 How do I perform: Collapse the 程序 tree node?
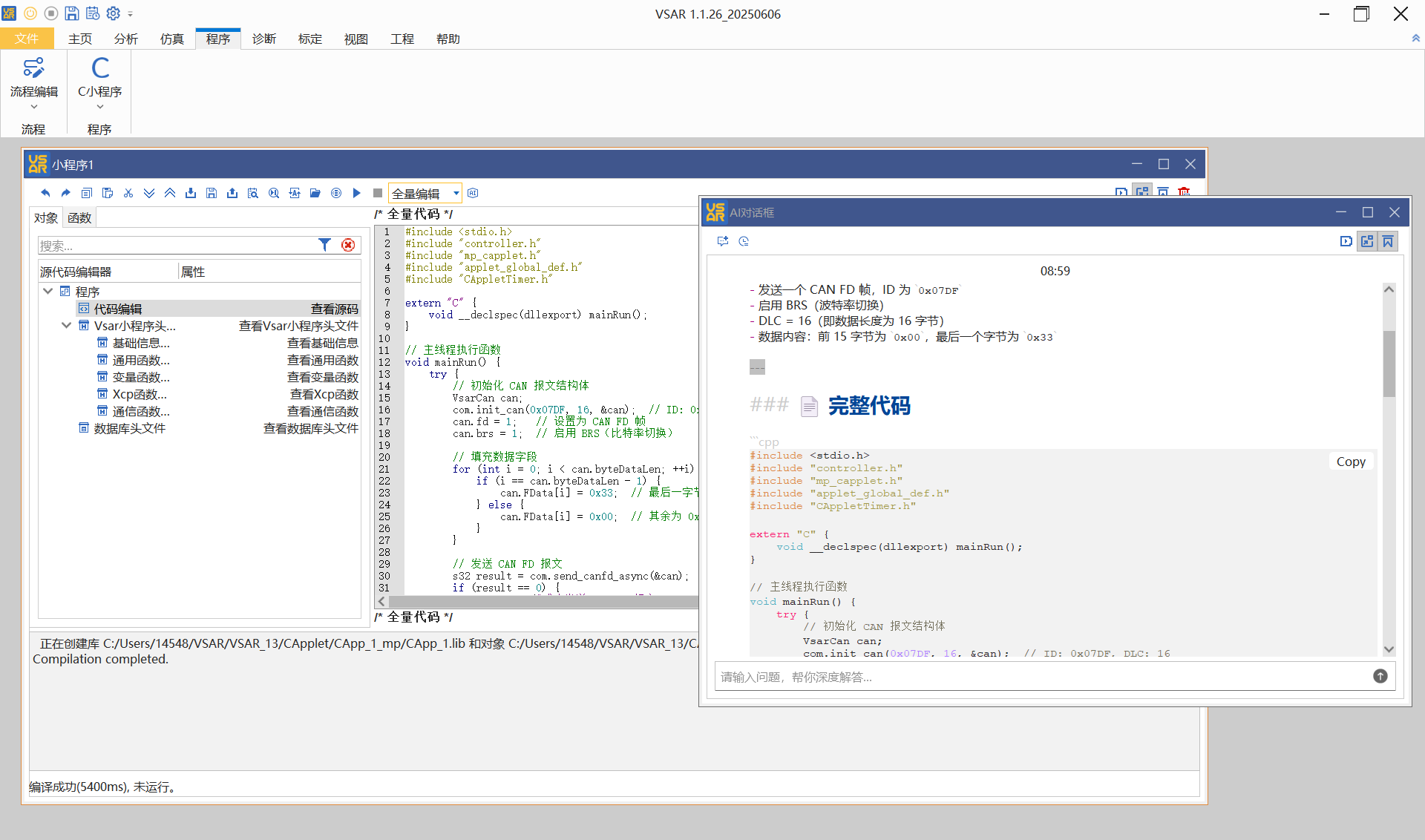coord(47,291)
